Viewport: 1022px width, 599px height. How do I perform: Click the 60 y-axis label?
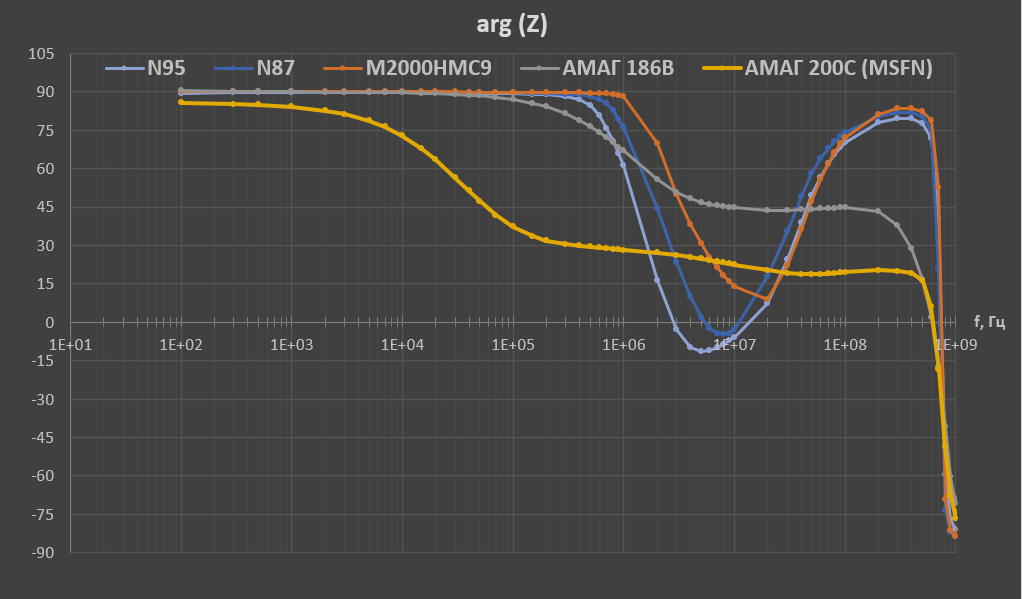[45, 169]
